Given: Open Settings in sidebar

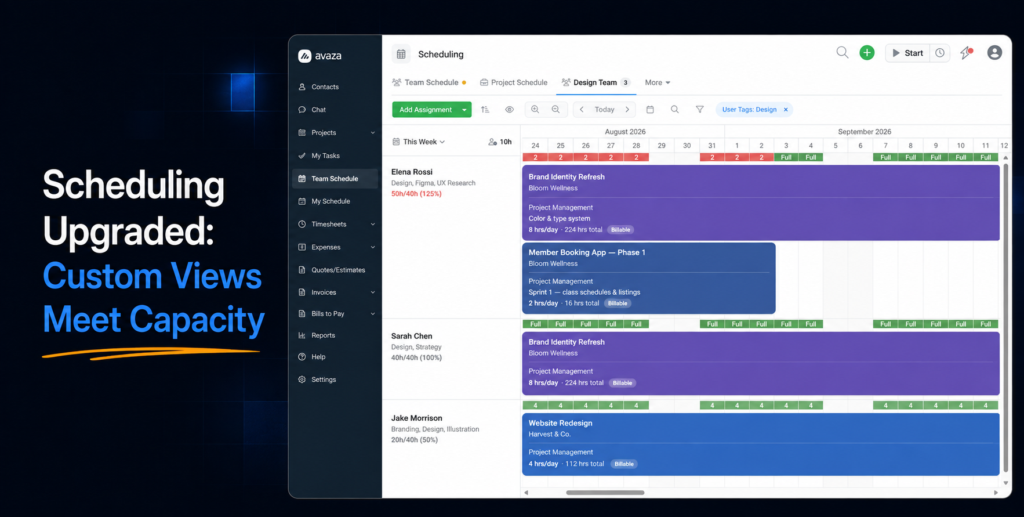Looking at the screenshot, I should (x=334, y=379).
